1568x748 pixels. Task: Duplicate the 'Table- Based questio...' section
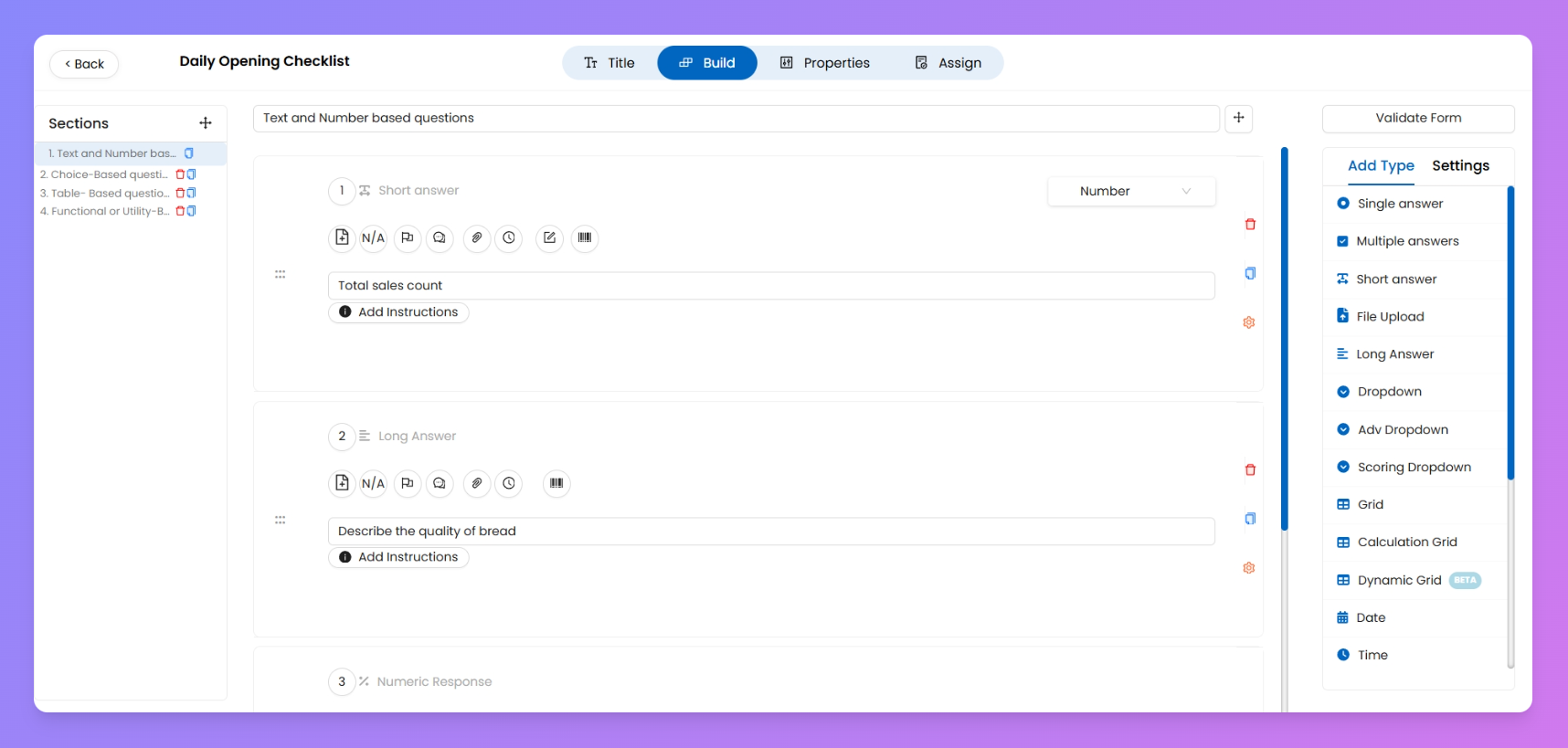coord(191,193)
